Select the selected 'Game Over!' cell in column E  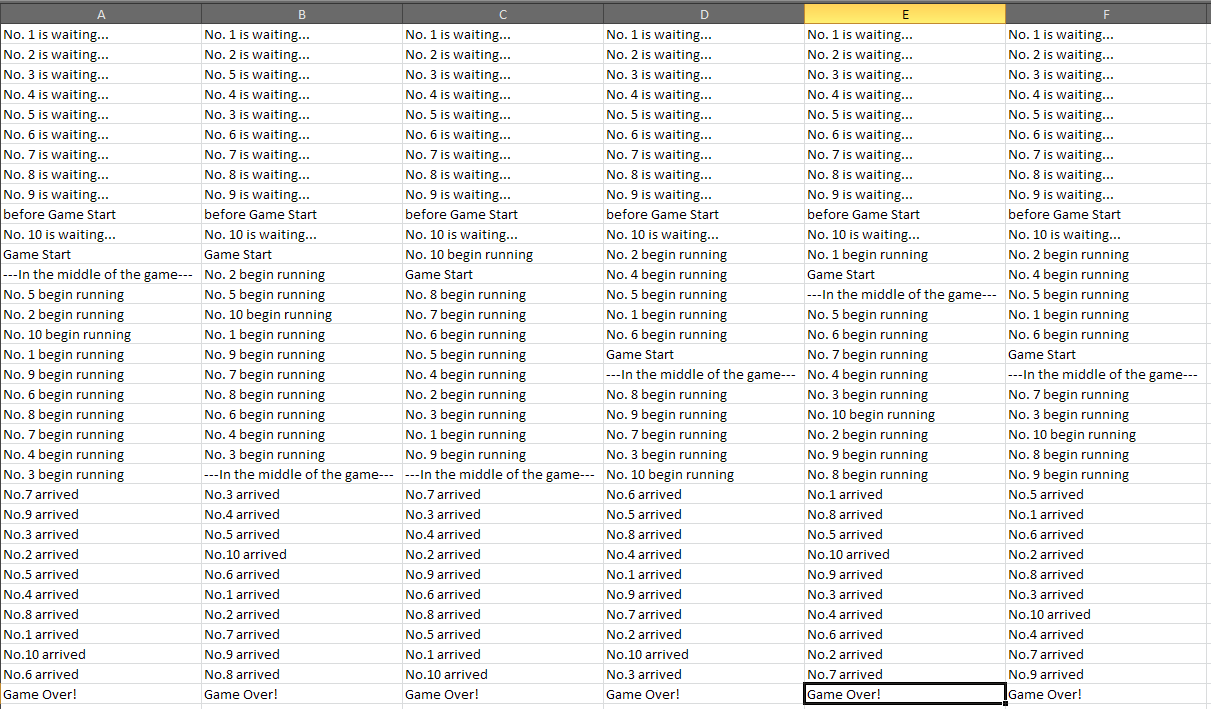tap(905, 694)
